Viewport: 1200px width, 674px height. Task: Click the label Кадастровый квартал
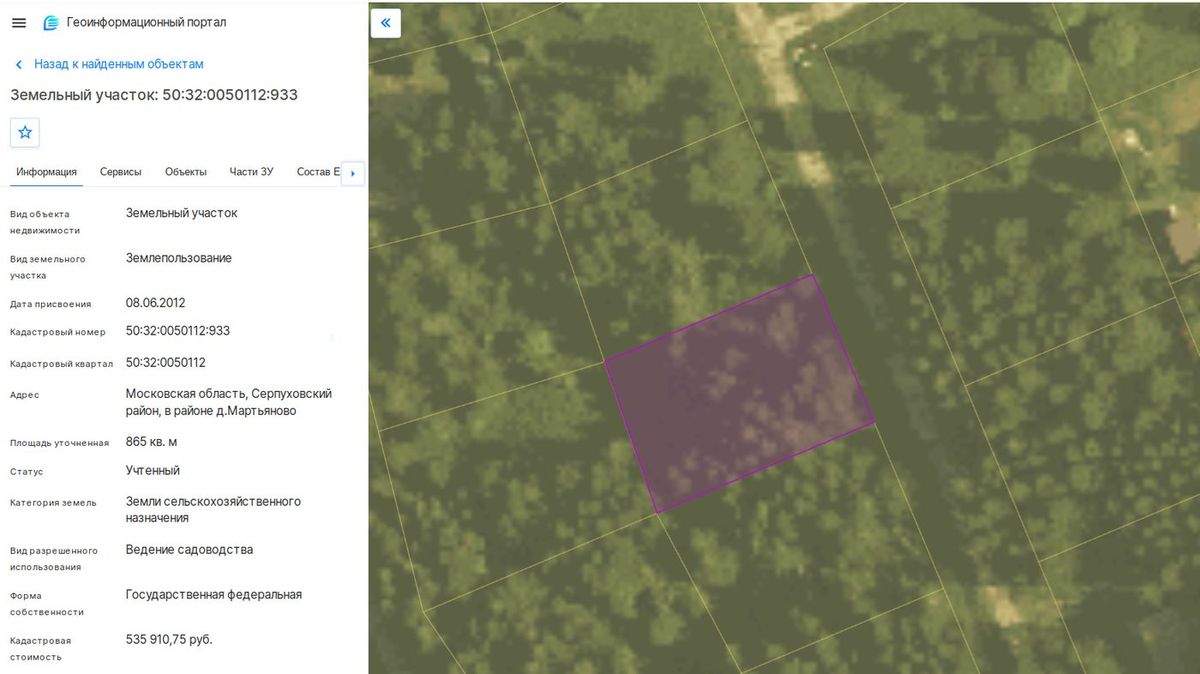pyautogui.click(x=62, y=364)
